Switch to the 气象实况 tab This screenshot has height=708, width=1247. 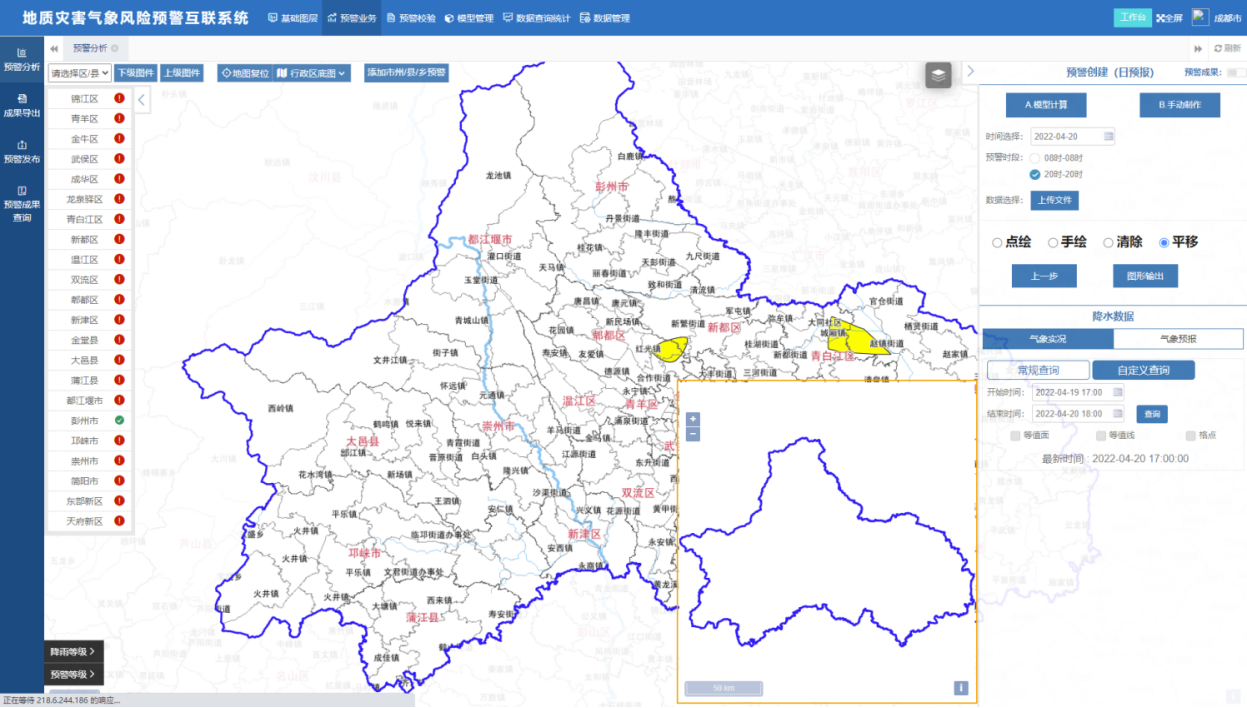point(1048,339)
